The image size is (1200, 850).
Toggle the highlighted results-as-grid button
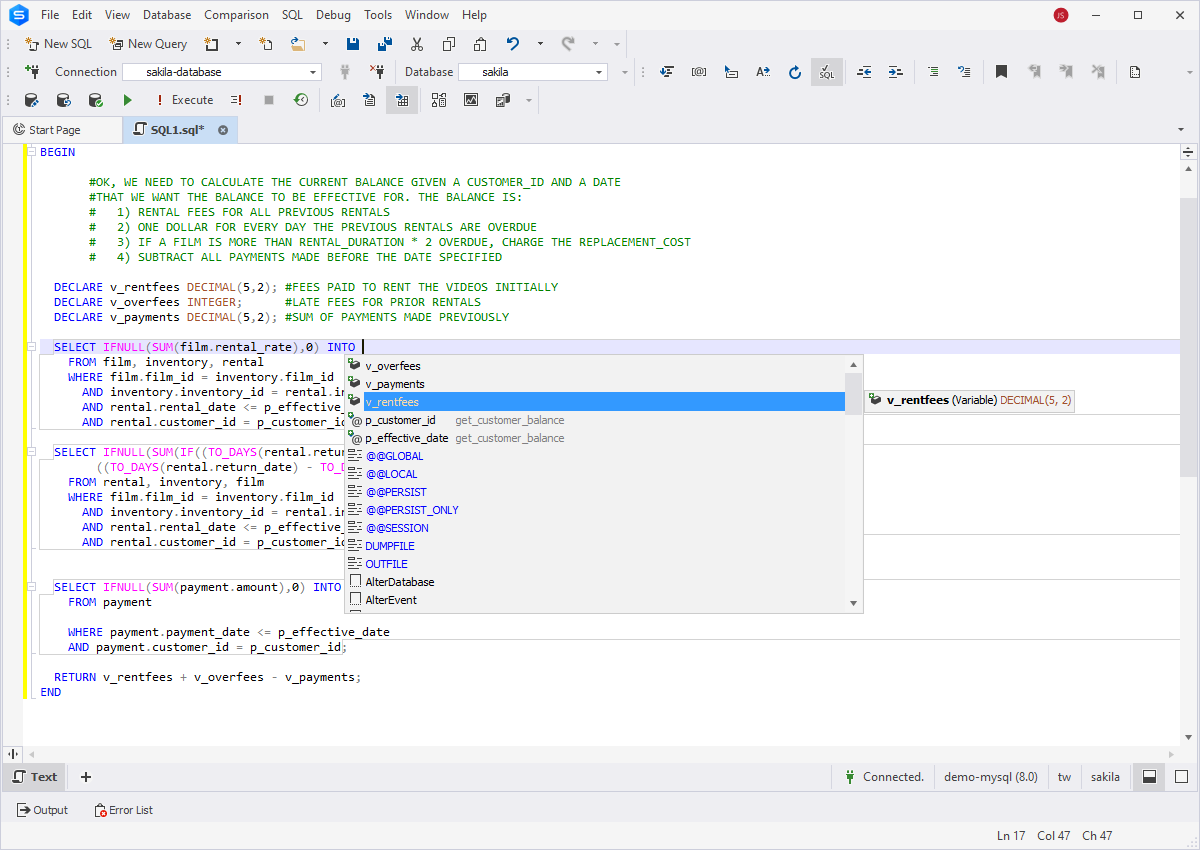pyautogui.click(x=402, y=100)
